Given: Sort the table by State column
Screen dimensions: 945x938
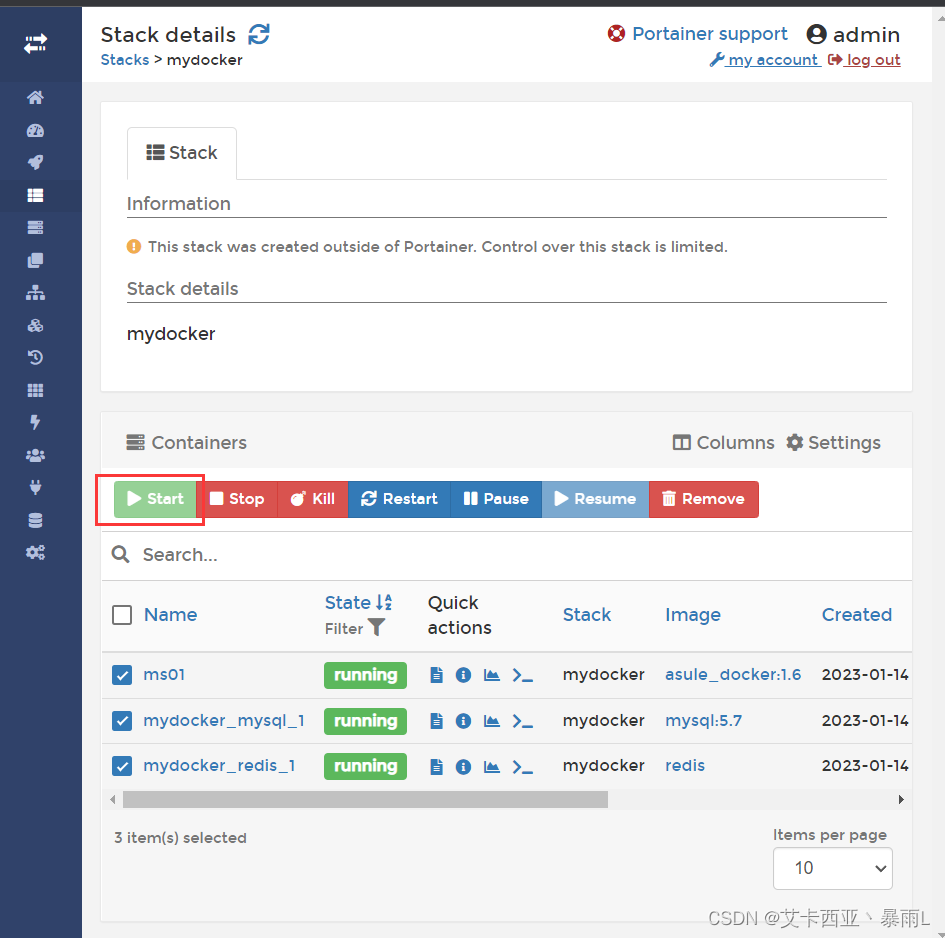Looking at the screenshot, I should [x=359, y=602].
